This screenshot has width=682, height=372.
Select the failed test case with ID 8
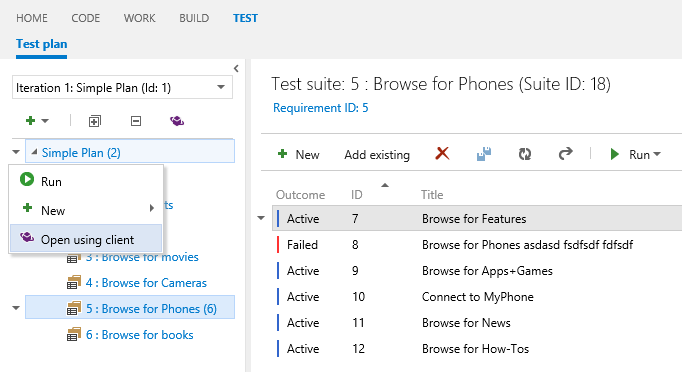pos(477,245)
